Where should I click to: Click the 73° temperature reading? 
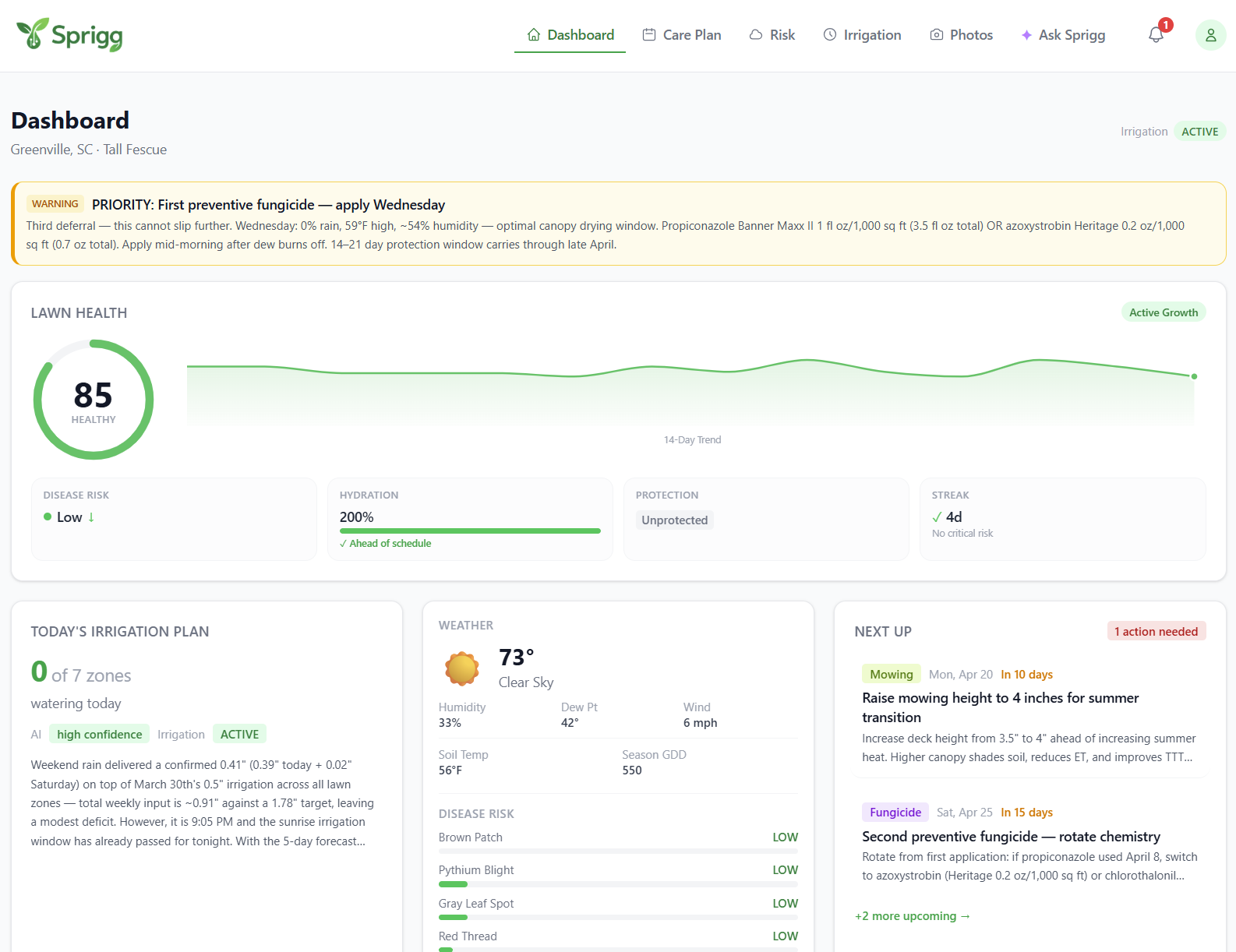tap(517, 658)
